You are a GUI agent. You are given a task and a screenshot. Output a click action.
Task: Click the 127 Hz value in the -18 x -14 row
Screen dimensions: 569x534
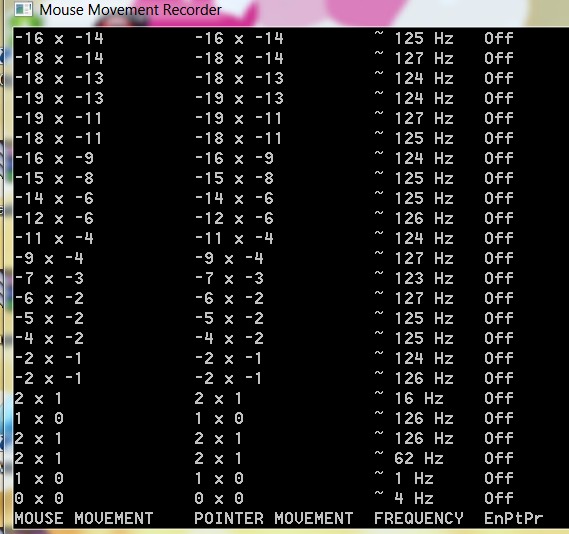424,58
